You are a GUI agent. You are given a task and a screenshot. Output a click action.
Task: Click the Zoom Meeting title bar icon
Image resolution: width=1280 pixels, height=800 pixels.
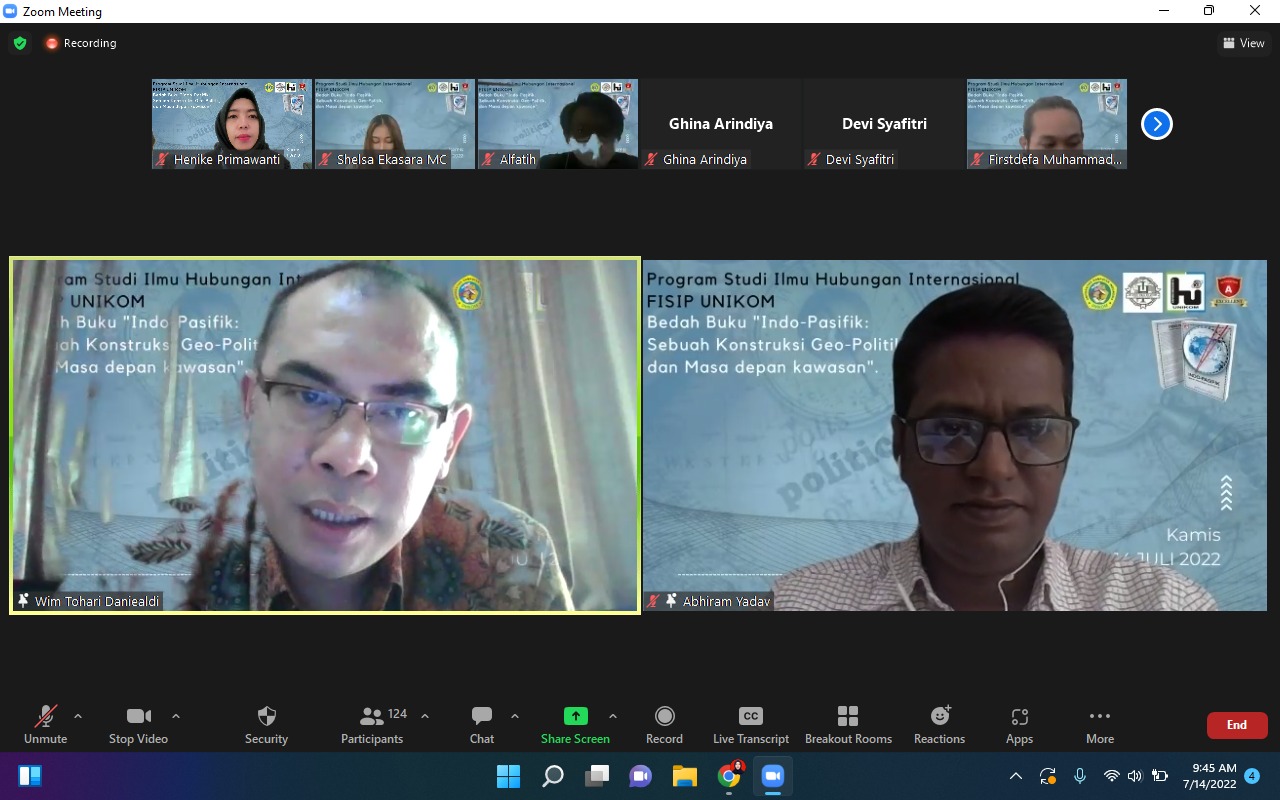pyautogui.click(x=11, y=11)
